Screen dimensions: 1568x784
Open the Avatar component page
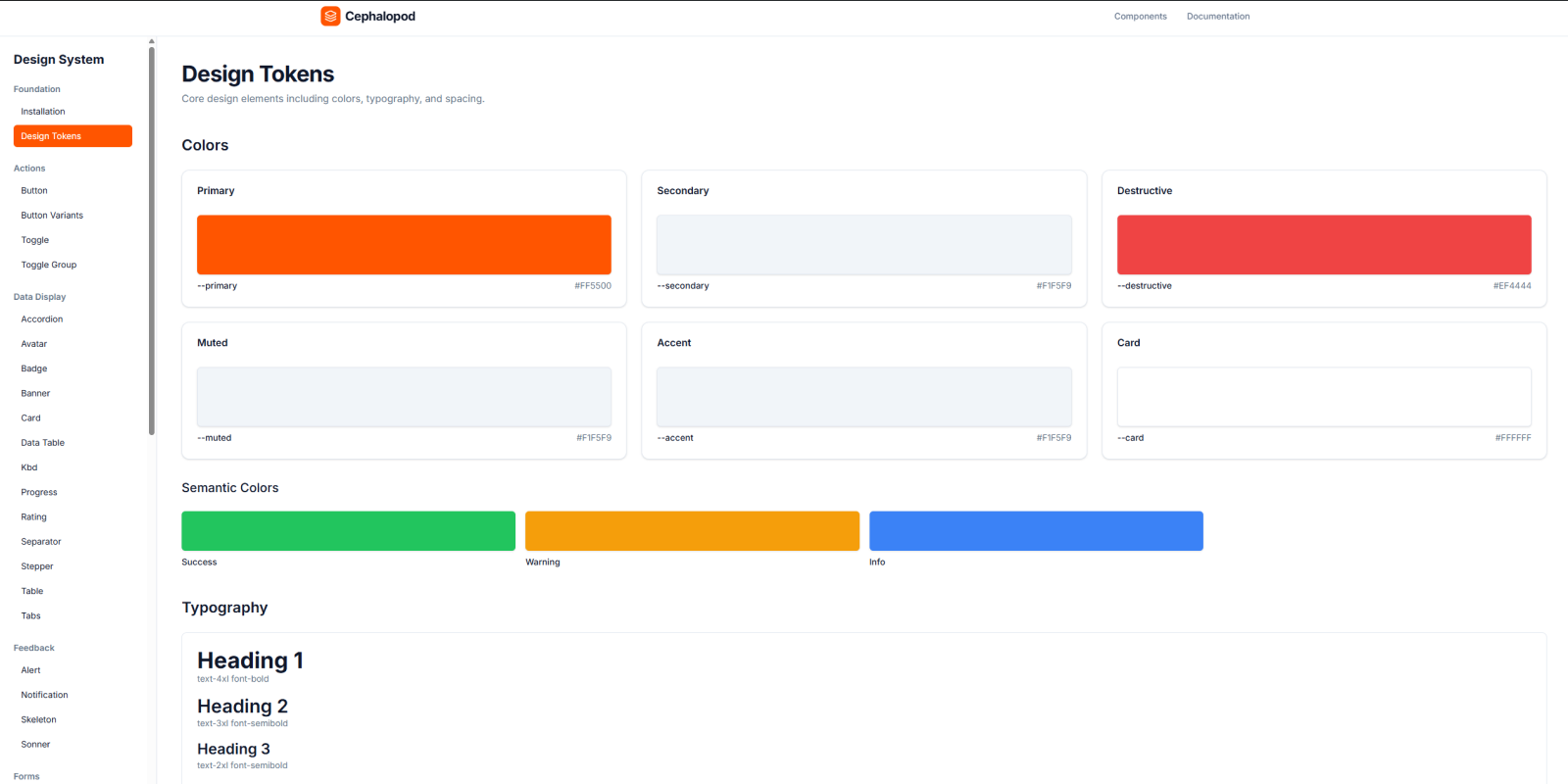pyautogui.click(x=73, y=344)
